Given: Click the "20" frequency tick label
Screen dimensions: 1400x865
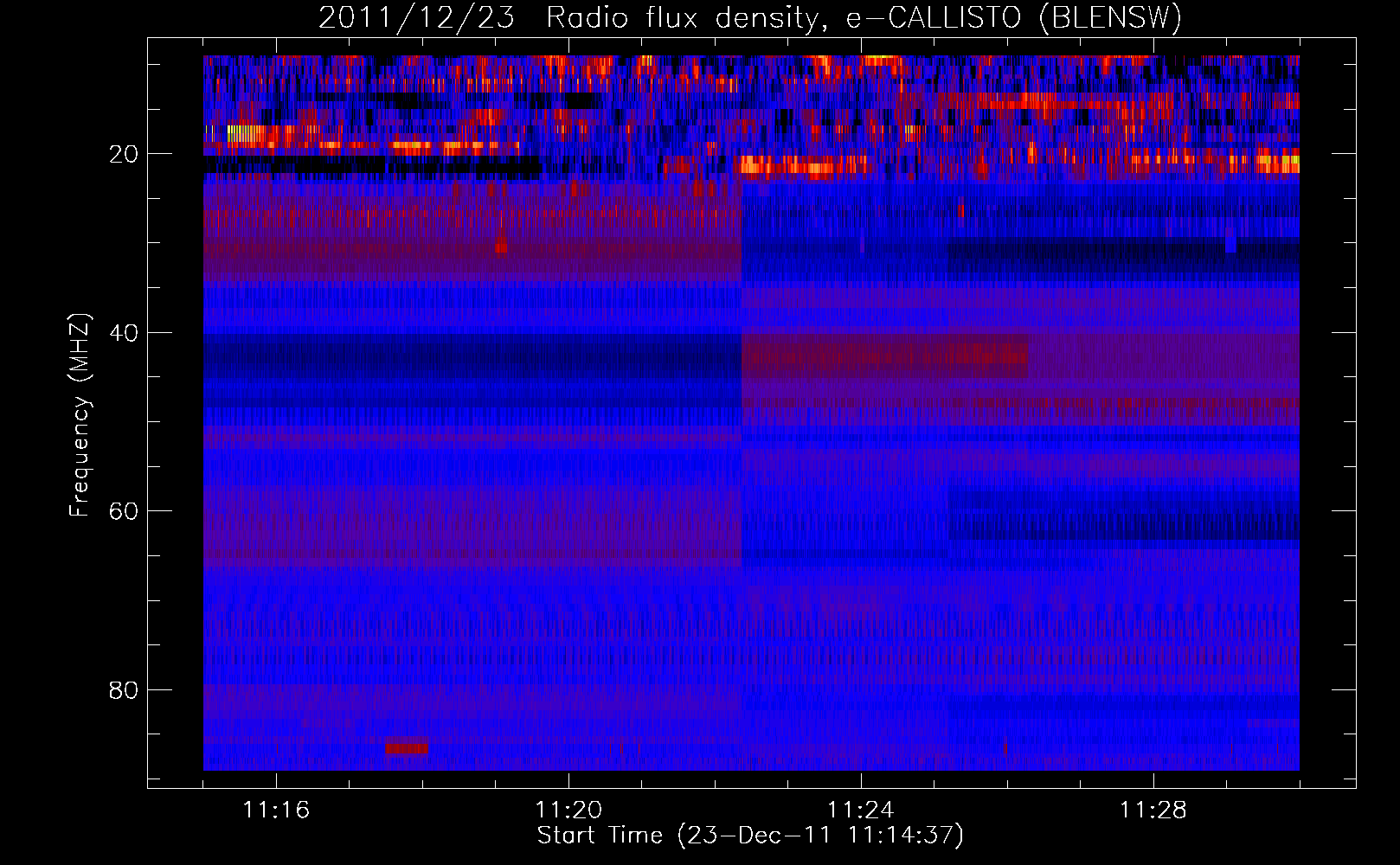Looking at the screenshot, I should (x=125, y=154).
